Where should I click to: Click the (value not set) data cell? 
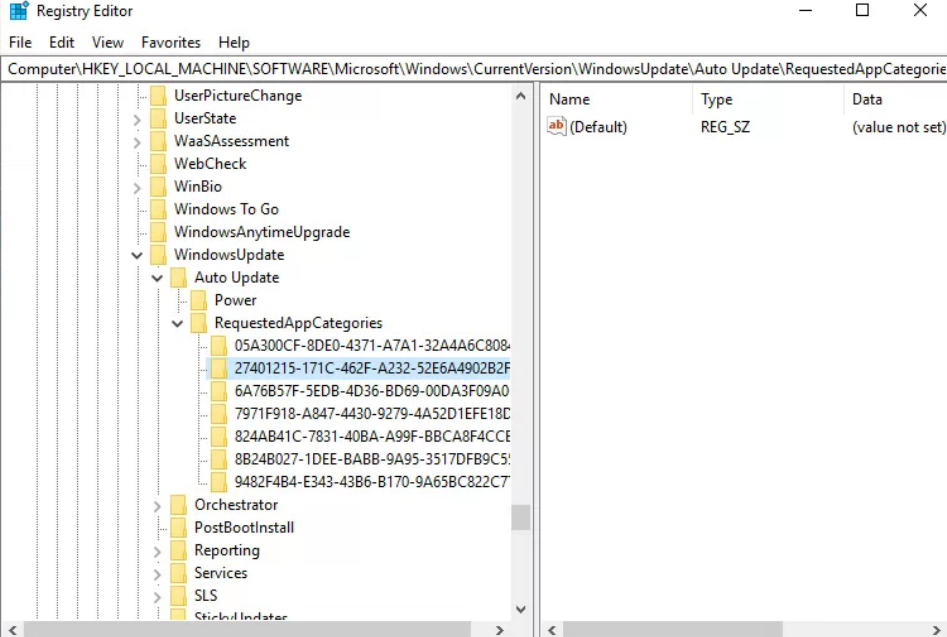(x=897, y=127)
